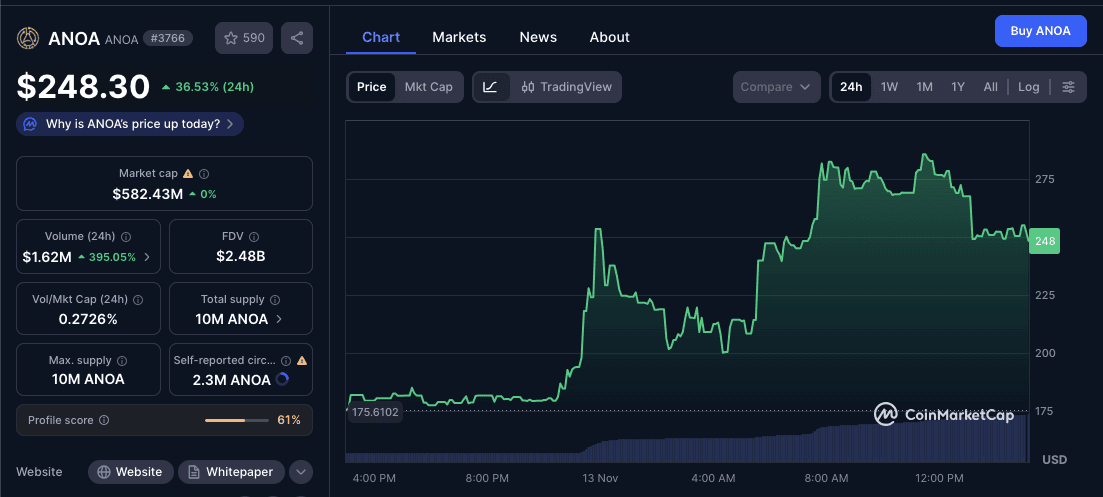The width and height of the screenshot is (1103, 497).
Task: Click Vol/Mkt Cap (24h) info icon
Action: tap(138, 299)
